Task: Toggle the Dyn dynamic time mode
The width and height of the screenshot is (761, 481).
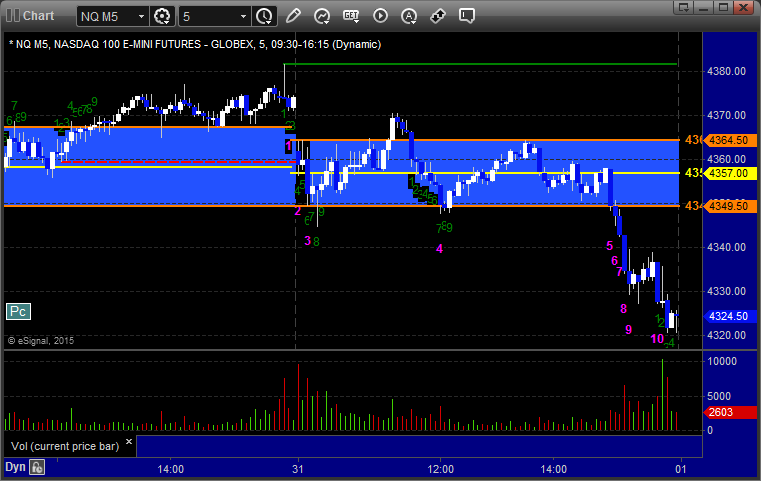Action: click(x=15, y=467)
